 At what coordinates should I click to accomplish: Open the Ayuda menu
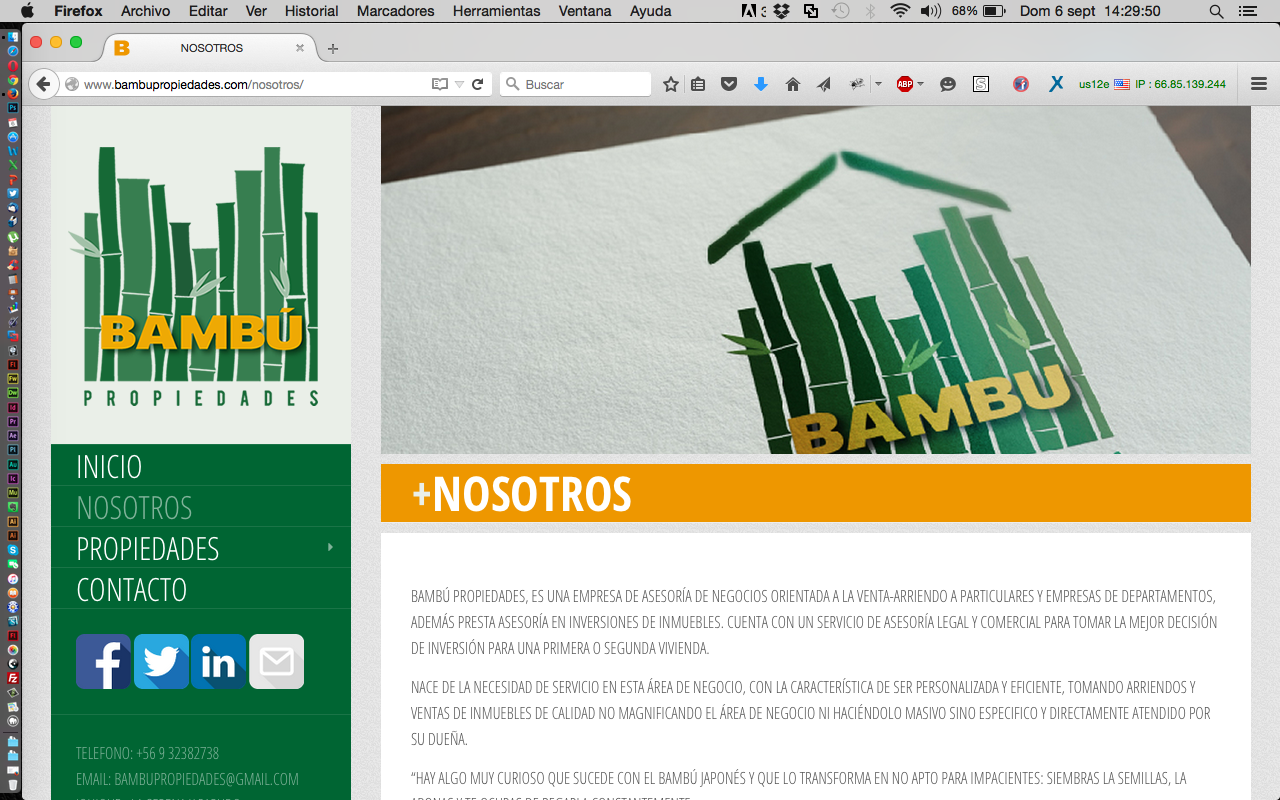point(650,11)
